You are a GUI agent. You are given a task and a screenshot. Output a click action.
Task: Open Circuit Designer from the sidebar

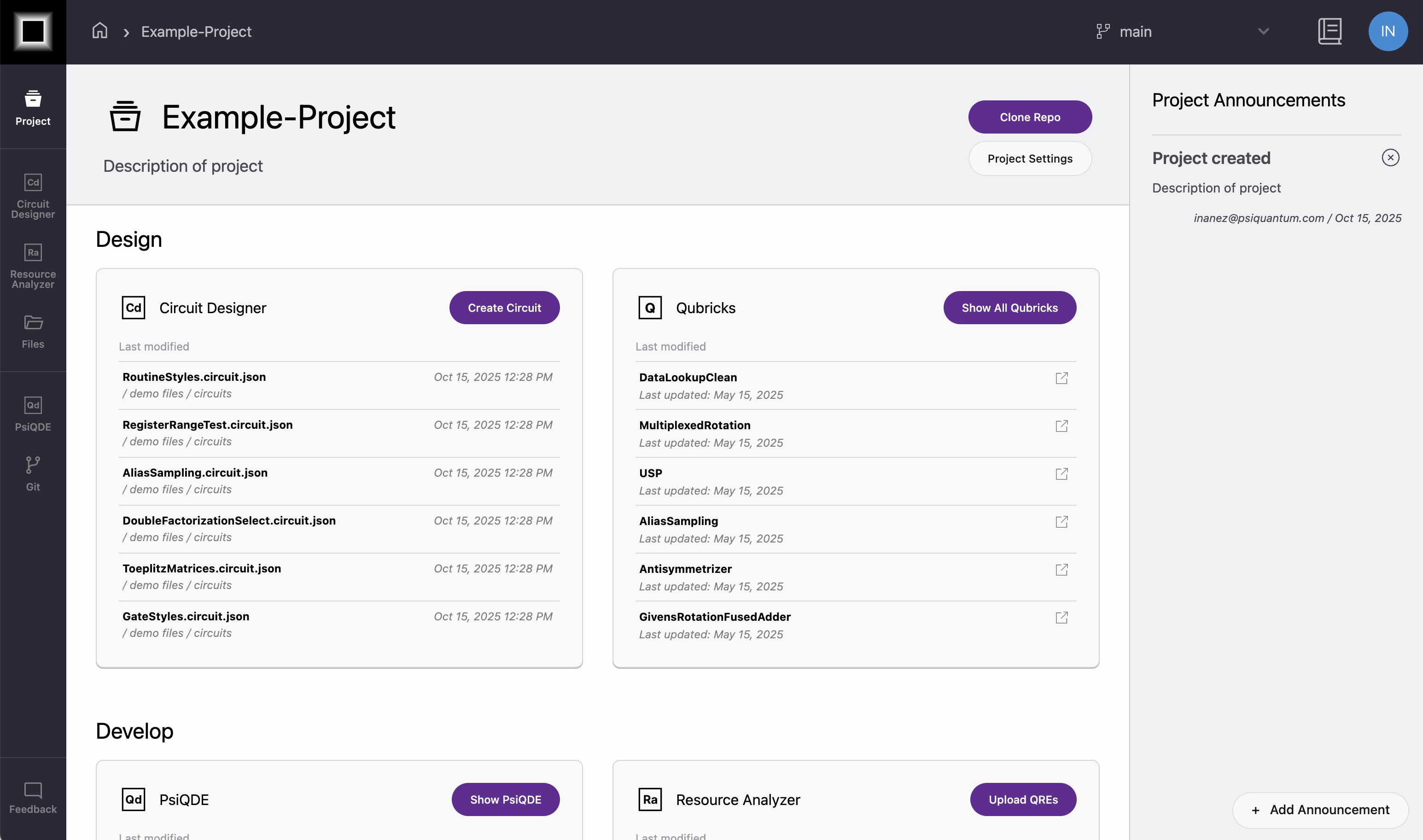(33, 196)
